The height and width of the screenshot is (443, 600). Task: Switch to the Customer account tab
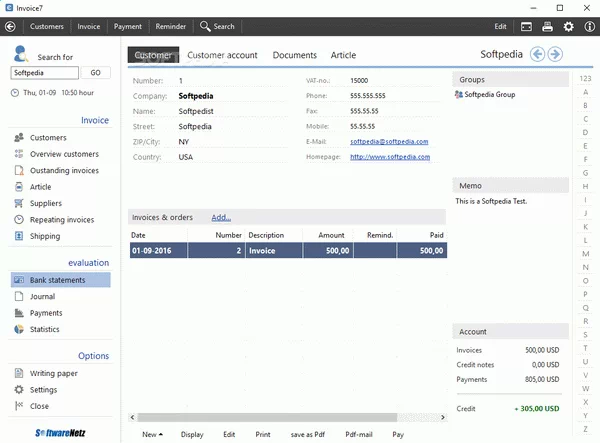[x=222, y=55]
